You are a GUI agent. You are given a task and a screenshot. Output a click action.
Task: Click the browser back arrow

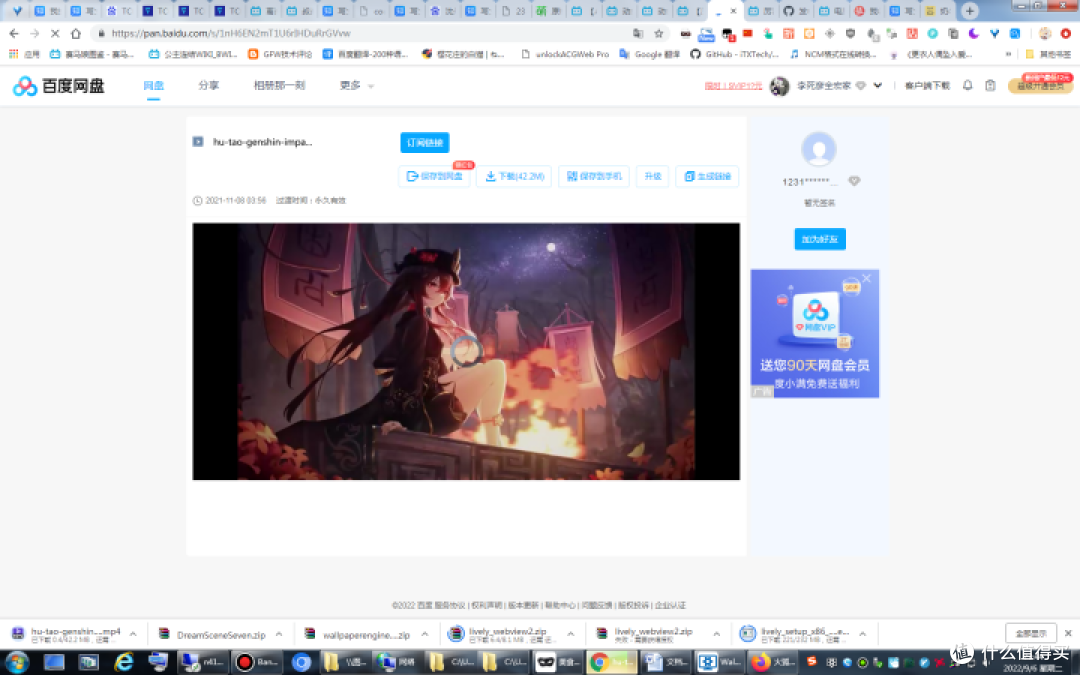[x=14, y=33]
